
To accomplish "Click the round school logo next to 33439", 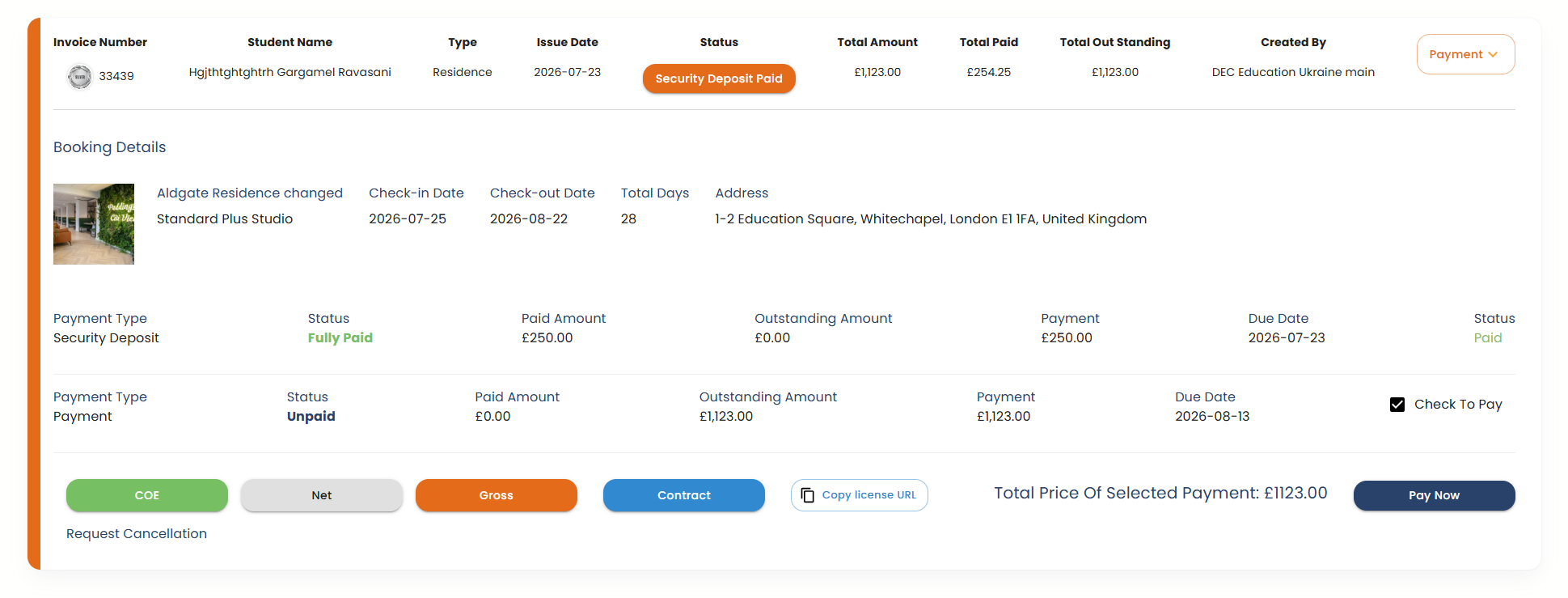I will pos(79,77).
